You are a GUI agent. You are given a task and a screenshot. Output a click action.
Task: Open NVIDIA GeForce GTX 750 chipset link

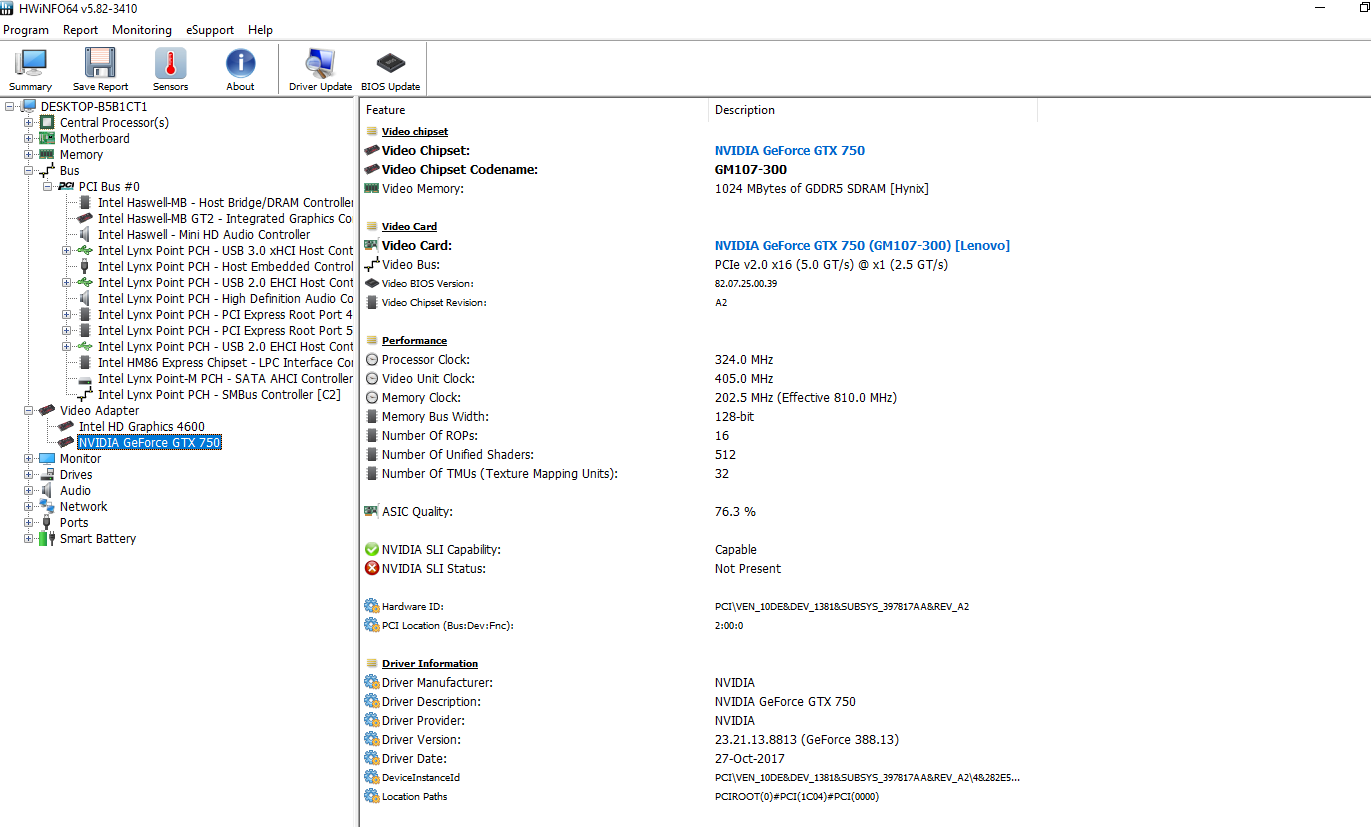pyautogui.click(x=790, y=150)
